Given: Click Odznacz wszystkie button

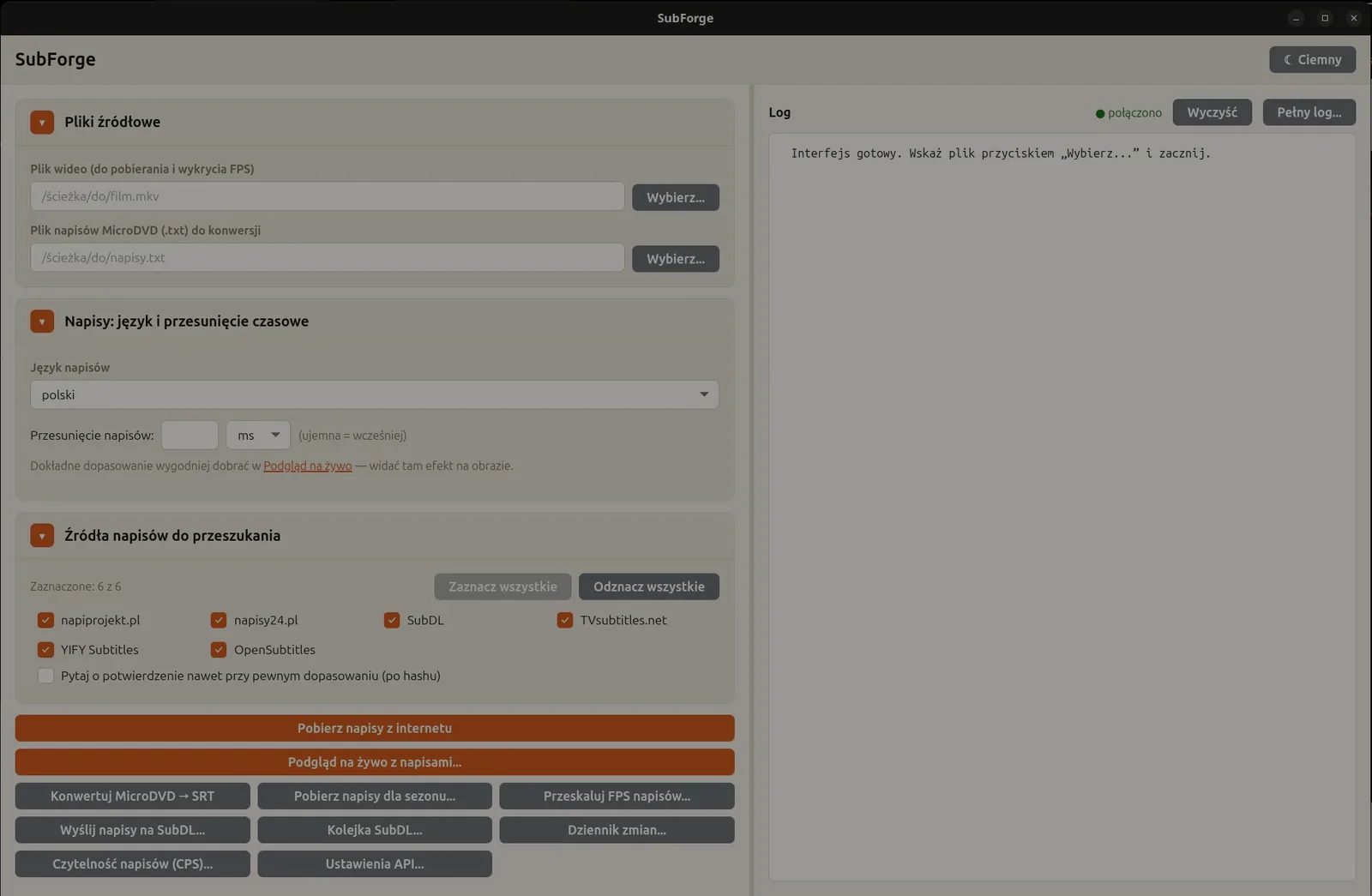Looking at the screenshot, I should pyautogui.click(x=649, y=586).
